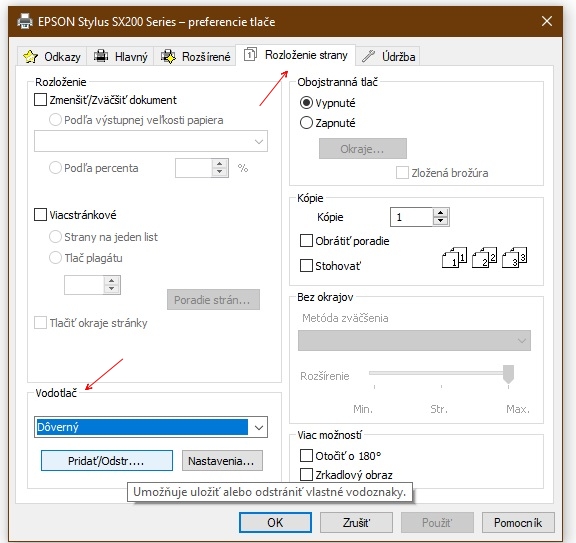Viewport: 576px width, 543px height.
Task: Click the gear-printer icon on Rozšírené tab
Action: point(168,56)
